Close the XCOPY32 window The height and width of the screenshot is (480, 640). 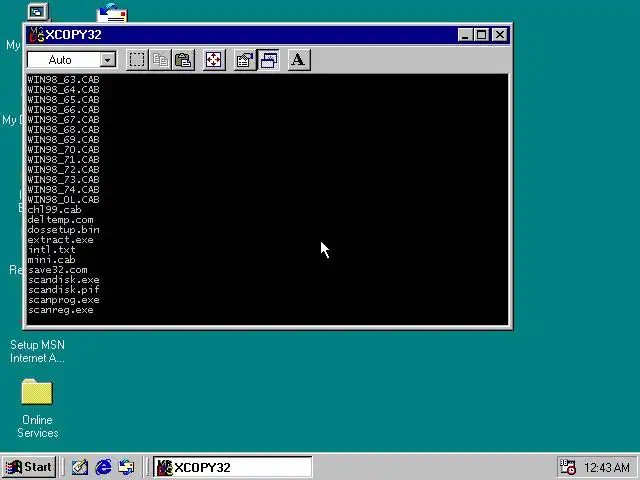(500, 35)
